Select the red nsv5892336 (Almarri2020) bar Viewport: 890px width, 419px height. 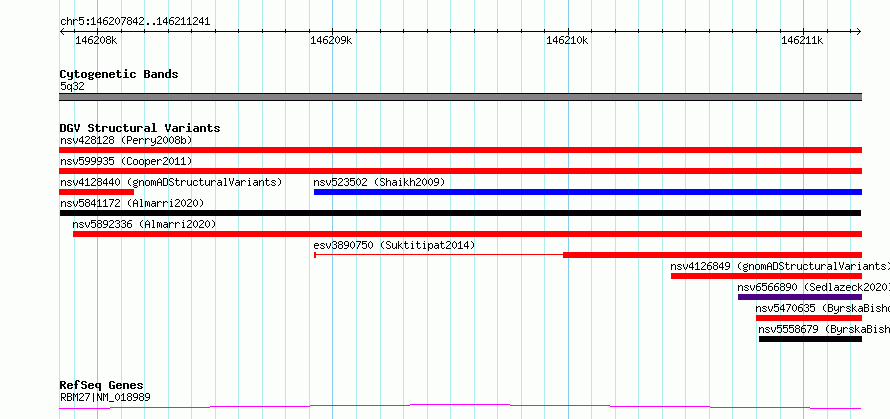[x=468, y=234]
